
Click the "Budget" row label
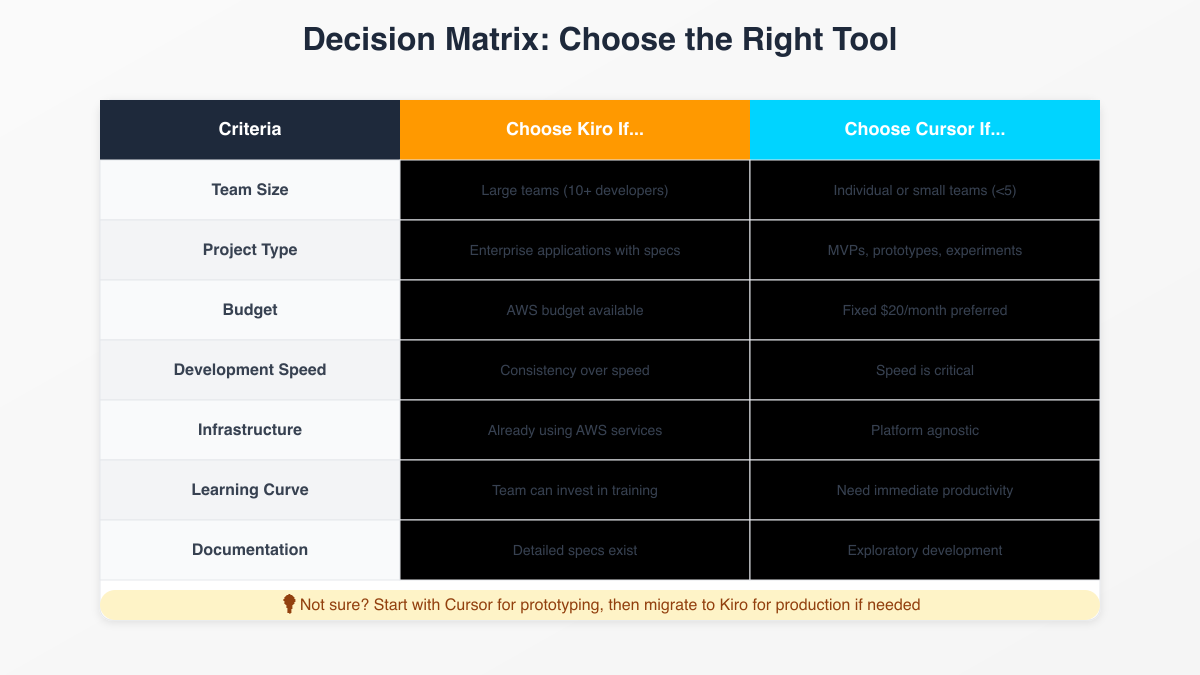point(250,310)
